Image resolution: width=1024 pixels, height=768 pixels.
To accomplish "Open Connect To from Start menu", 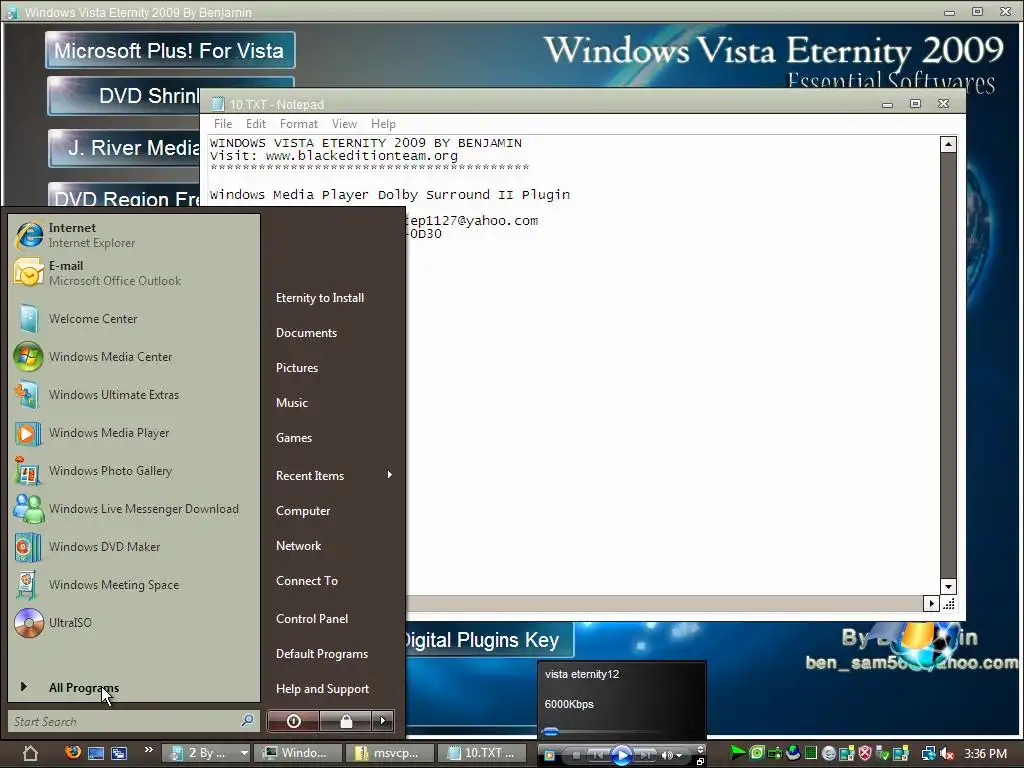I will coord(307,581).
